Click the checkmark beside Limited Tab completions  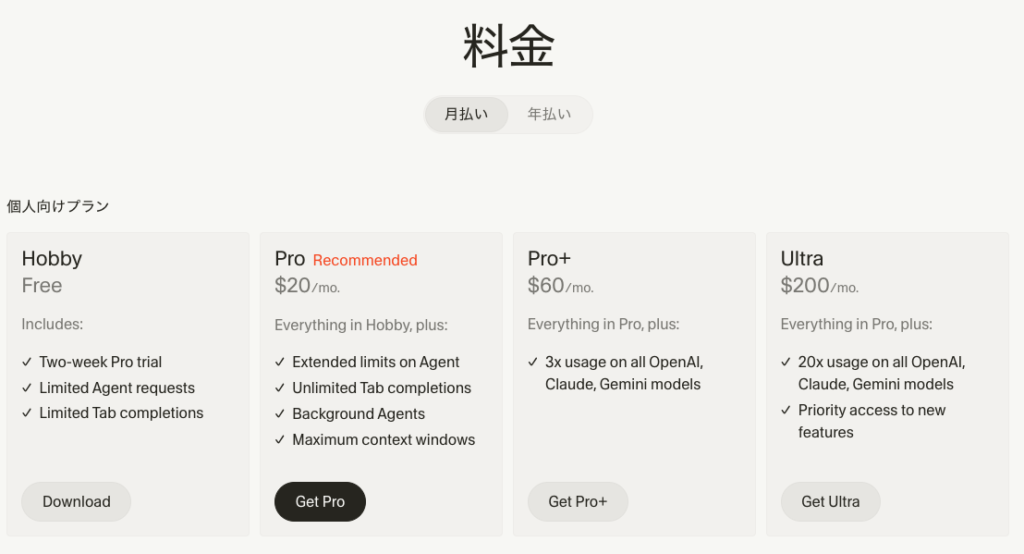[x=27, y=413]
